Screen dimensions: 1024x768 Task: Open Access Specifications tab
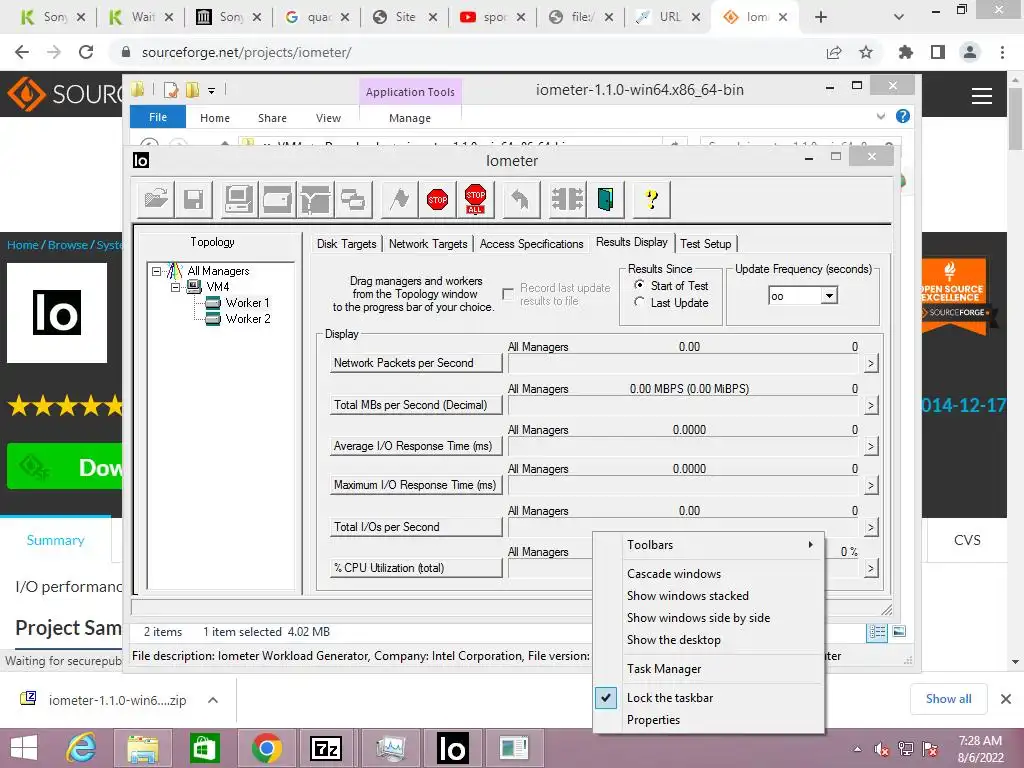pyautogui.click(x=532, y=244)
